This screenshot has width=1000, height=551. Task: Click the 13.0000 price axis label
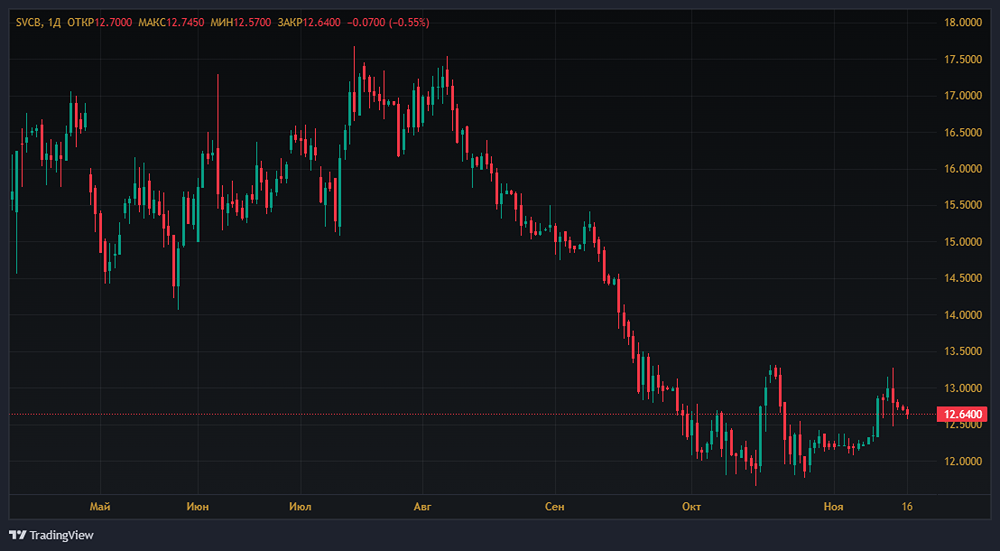click(x=962, y=388)
